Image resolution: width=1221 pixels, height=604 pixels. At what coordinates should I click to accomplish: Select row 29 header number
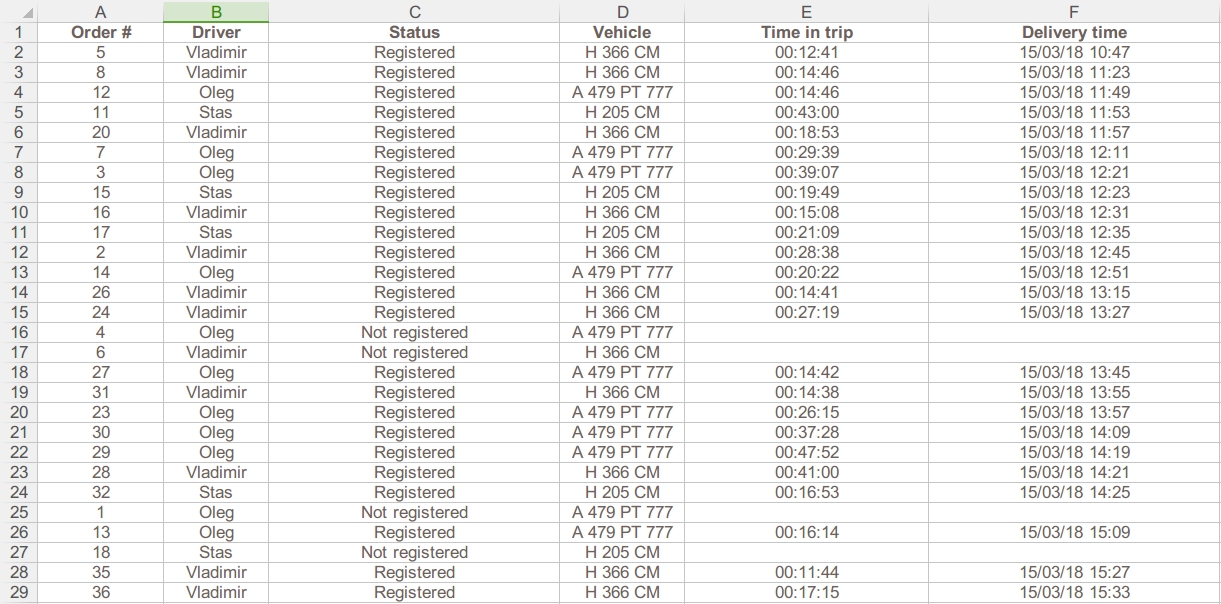20,592
